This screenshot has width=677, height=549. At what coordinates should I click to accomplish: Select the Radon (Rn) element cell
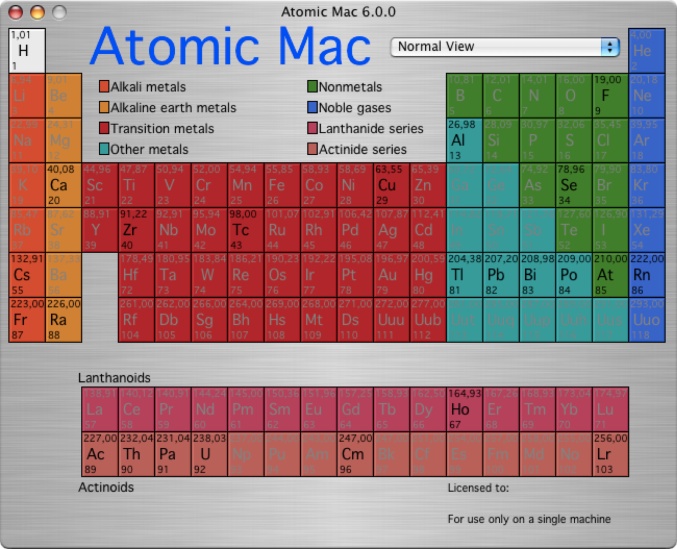646,275
